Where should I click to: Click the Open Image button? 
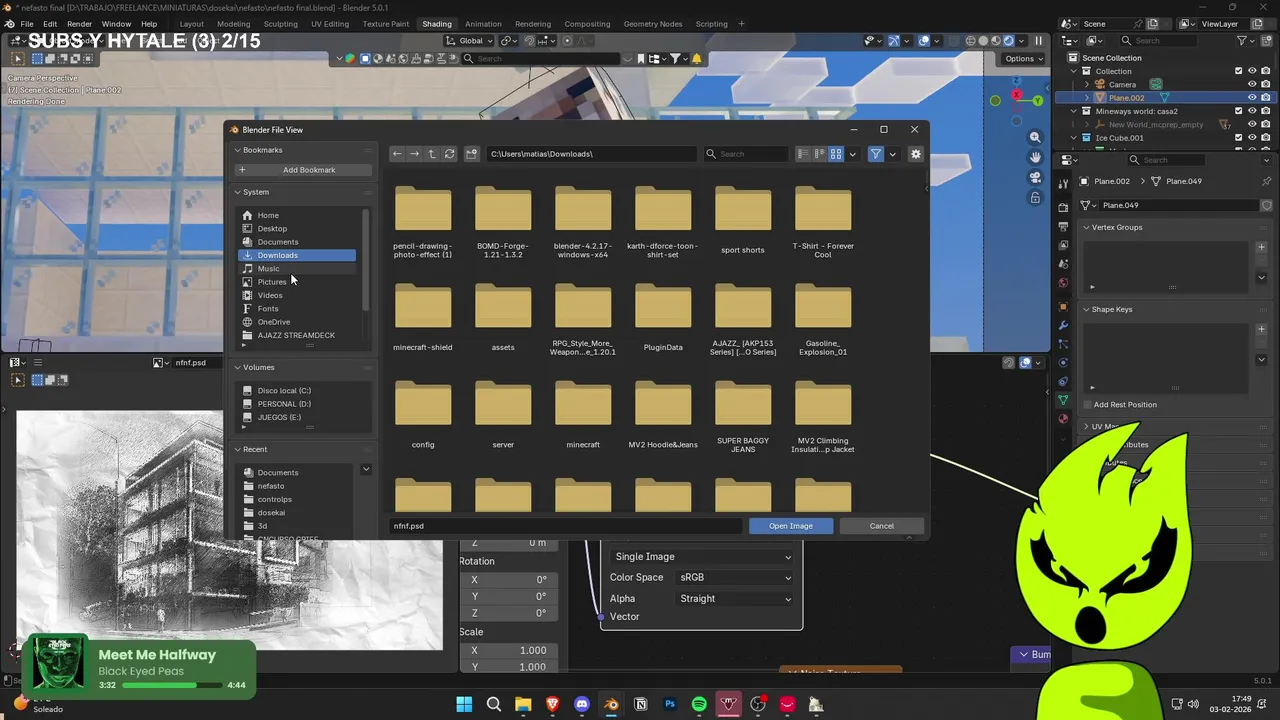[x=791, y=526]
